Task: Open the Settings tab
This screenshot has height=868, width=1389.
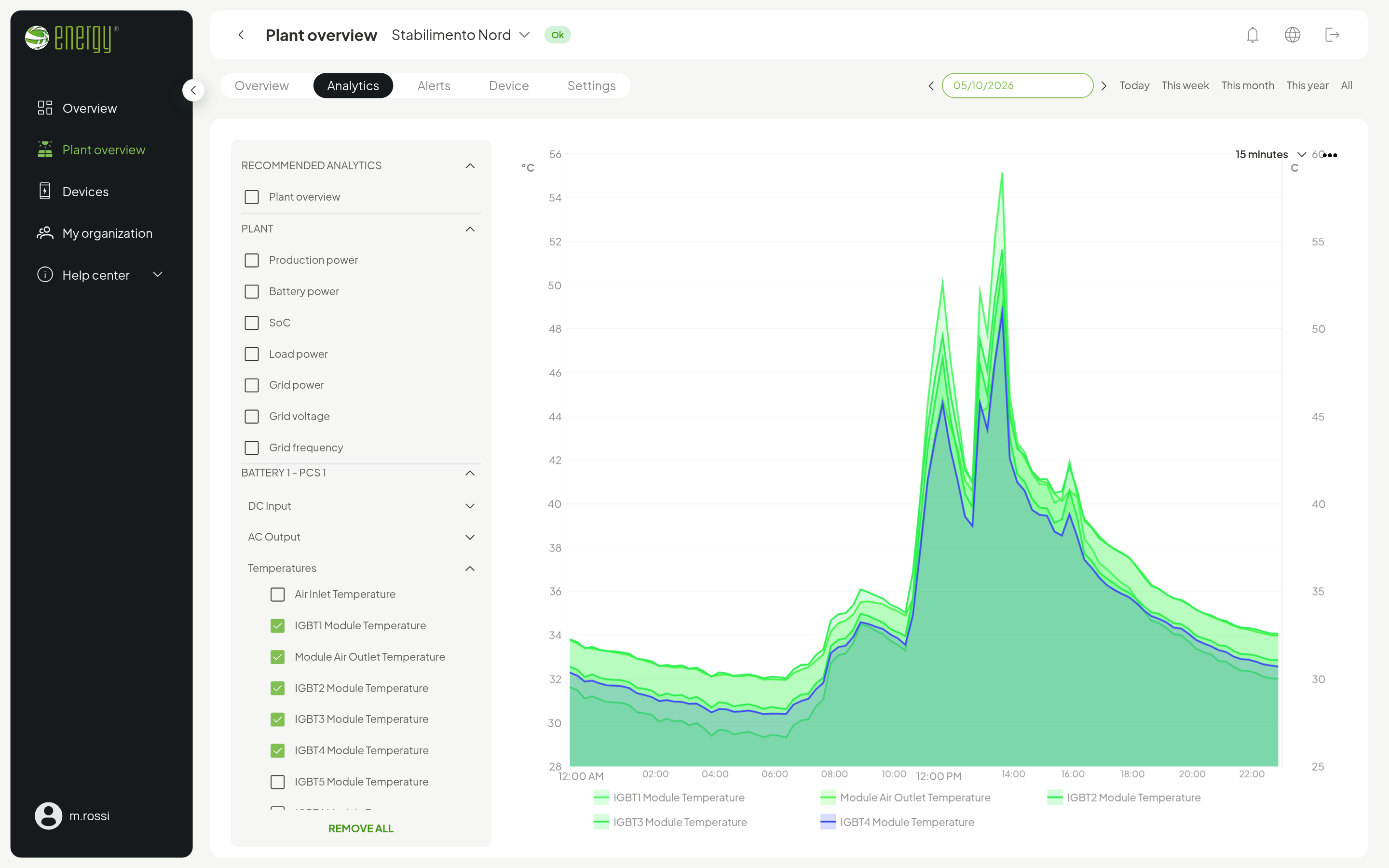Action: tap(591, 85)
